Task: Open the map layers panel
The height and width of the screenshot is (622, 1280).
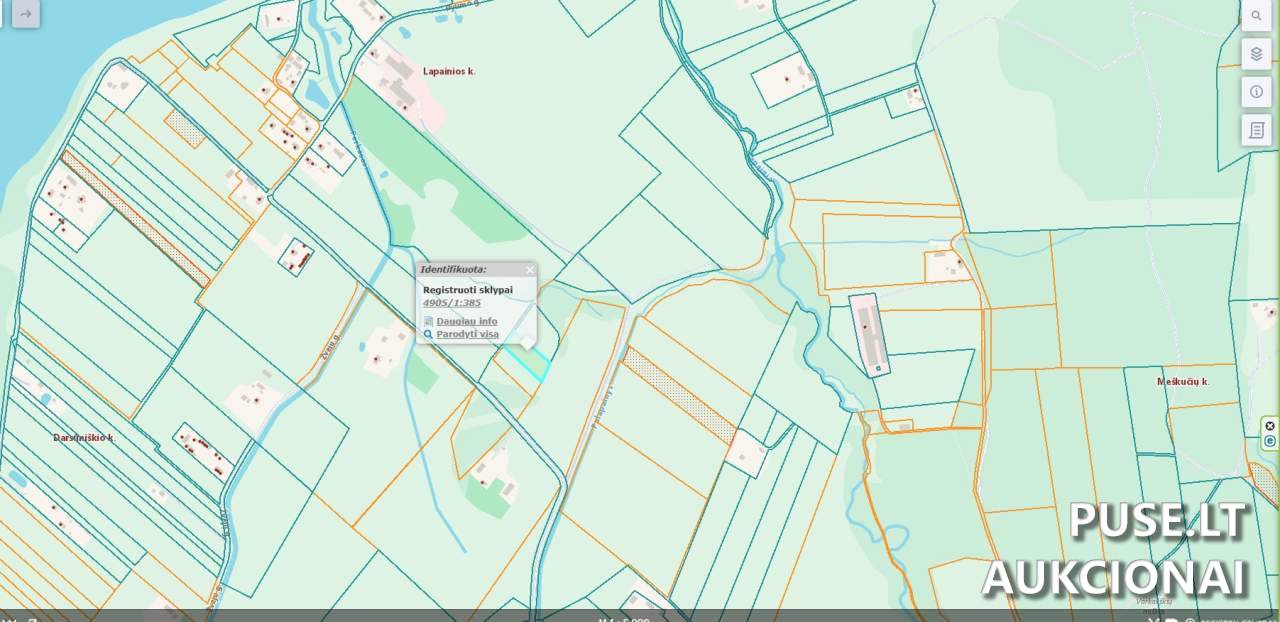Action: coord(1256,53)
